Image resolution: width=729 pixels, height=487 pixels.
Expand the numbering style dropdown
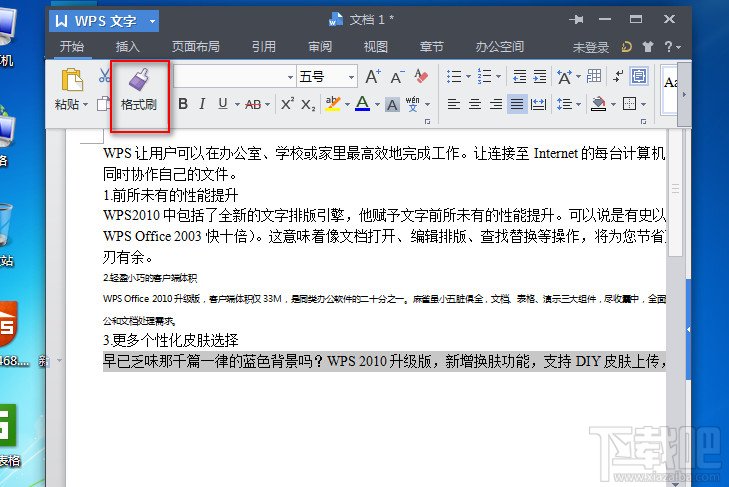[498, 76]
